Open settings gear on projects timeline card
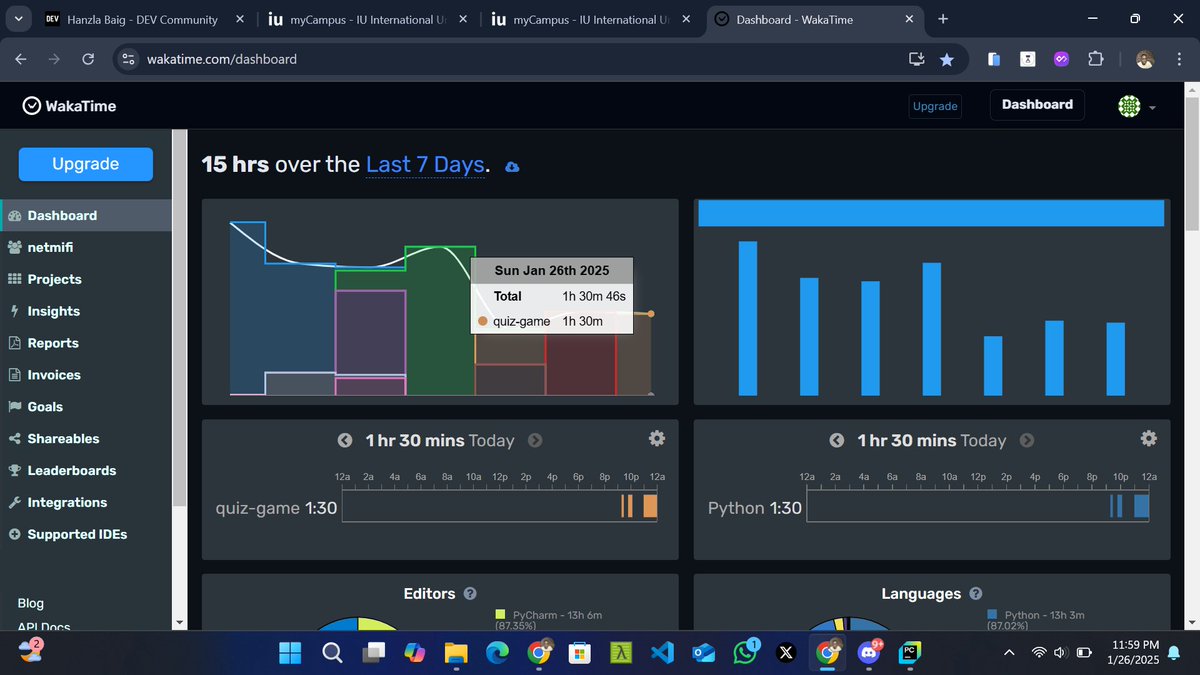This screenshot has height=675, width=1200. pyautogui.click(x=657, y=438)
